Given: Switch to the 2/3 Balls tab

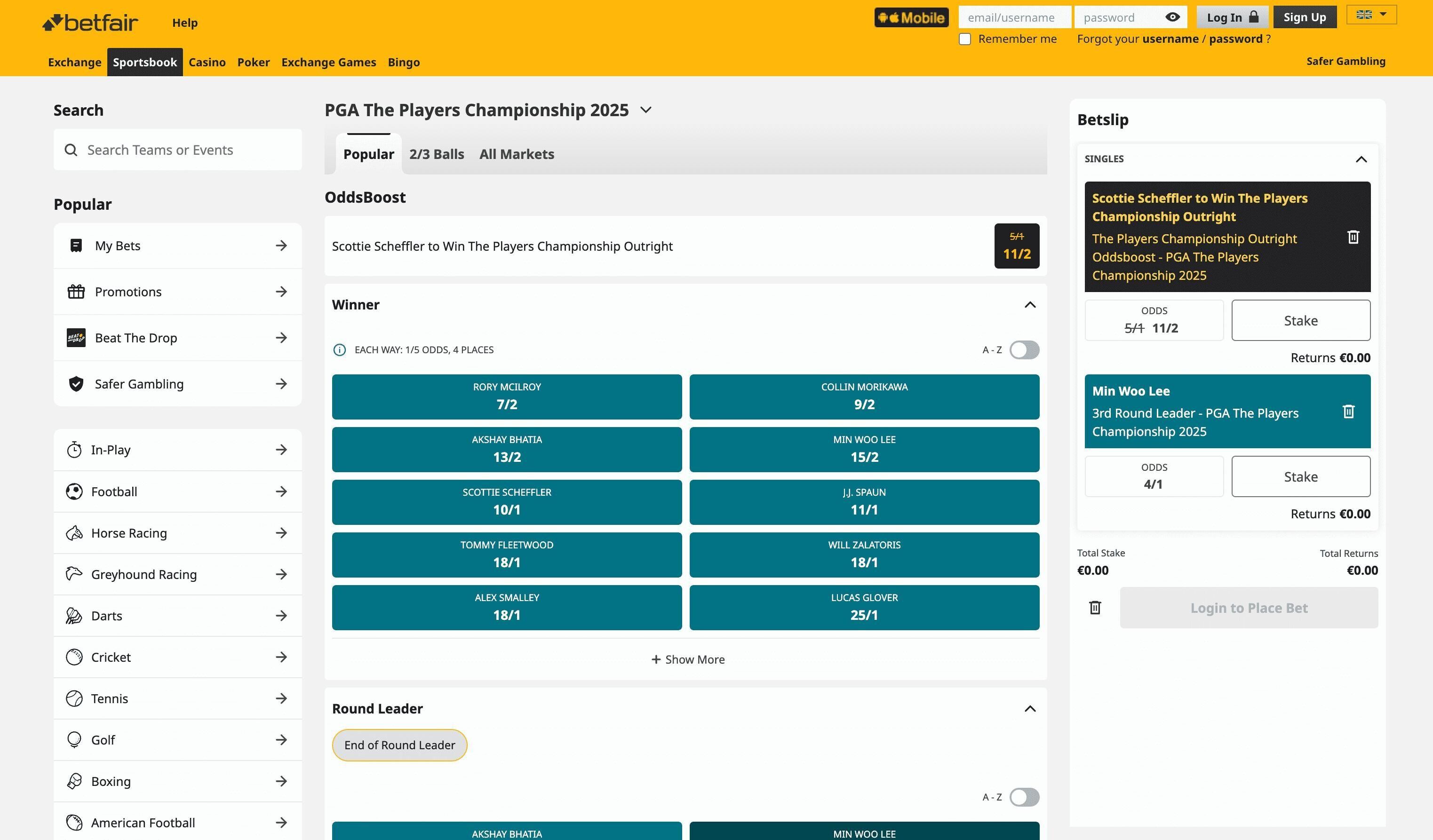Looking at the screenshot, I should pos(436,154).
